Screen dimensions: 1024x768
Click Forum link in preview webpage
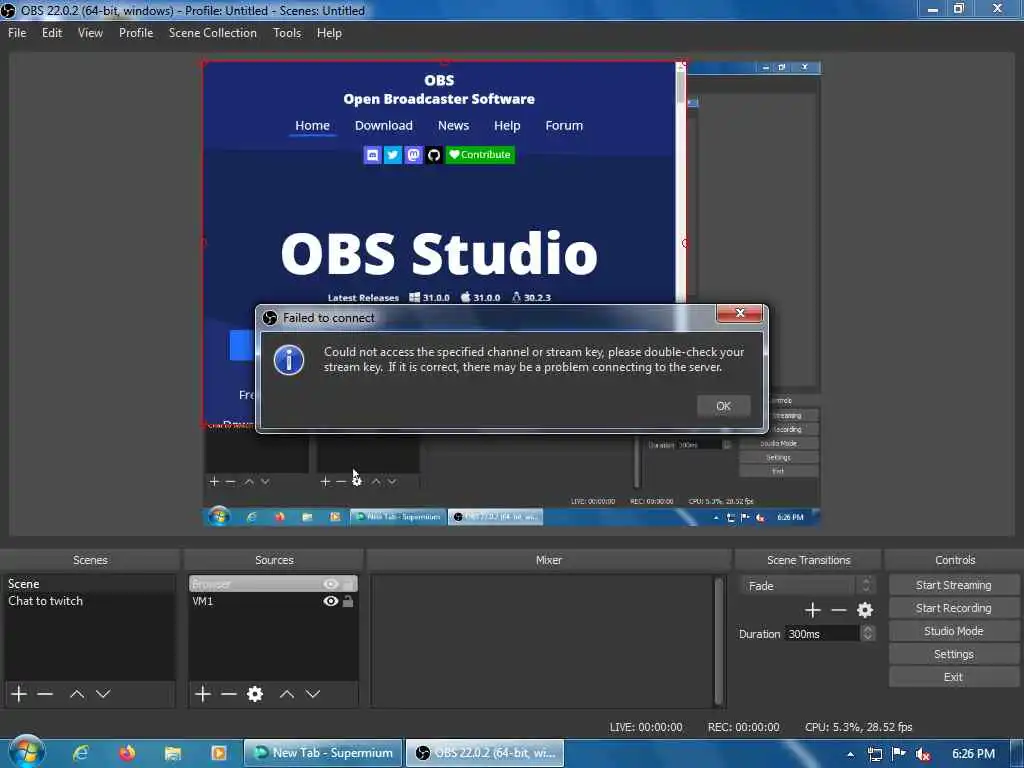[564, 125]
